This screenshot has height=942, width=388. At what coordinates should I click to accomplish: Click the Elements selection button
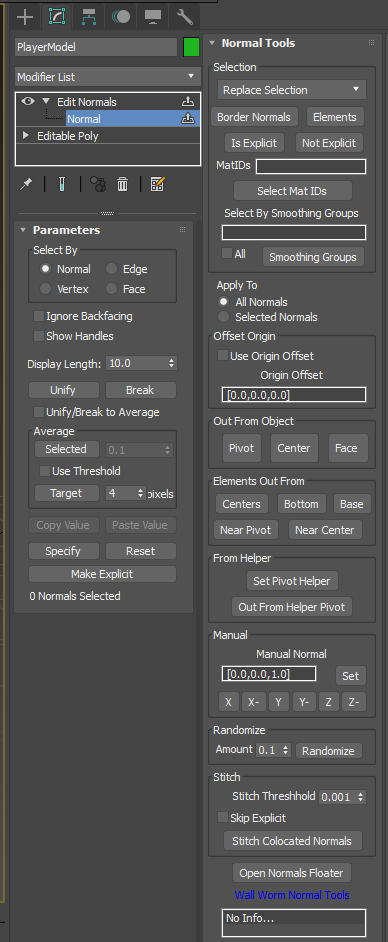pos(335,117)
